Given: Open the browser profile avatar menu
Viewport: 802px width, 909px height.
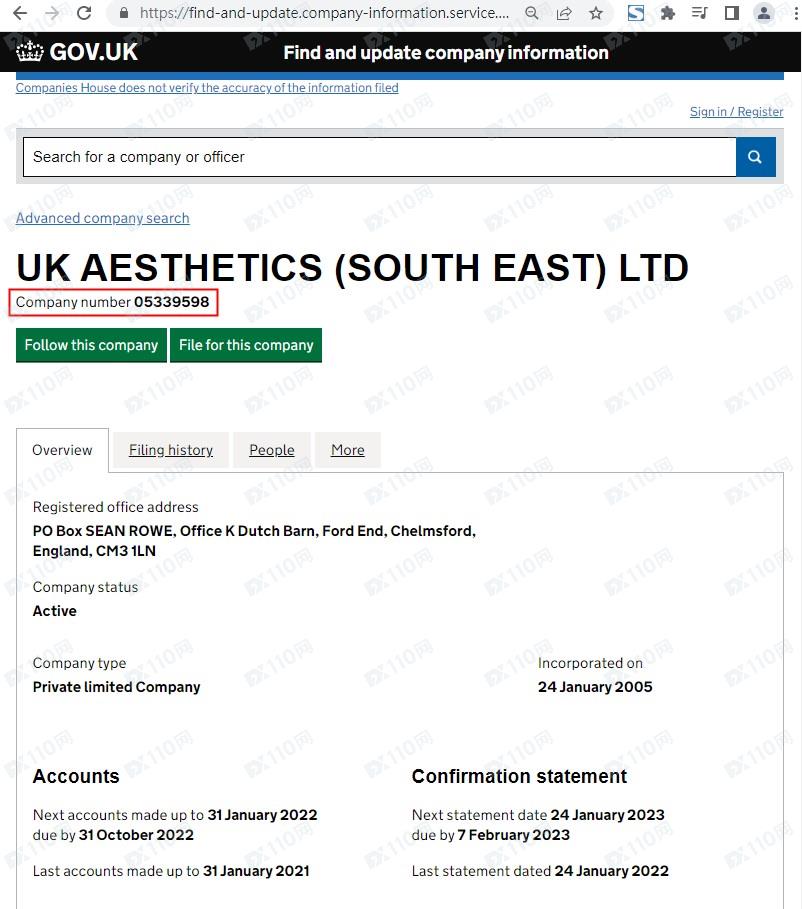Looking at the screenshot, I should [764, 14].
